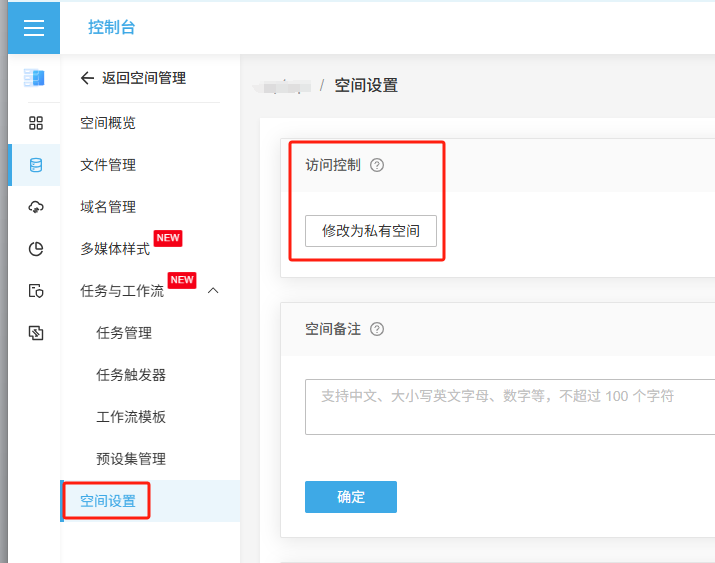The height and width of the screenshot is (563, 715).
Task: Focus the 空间备注 text field
Action: [510, 407]
